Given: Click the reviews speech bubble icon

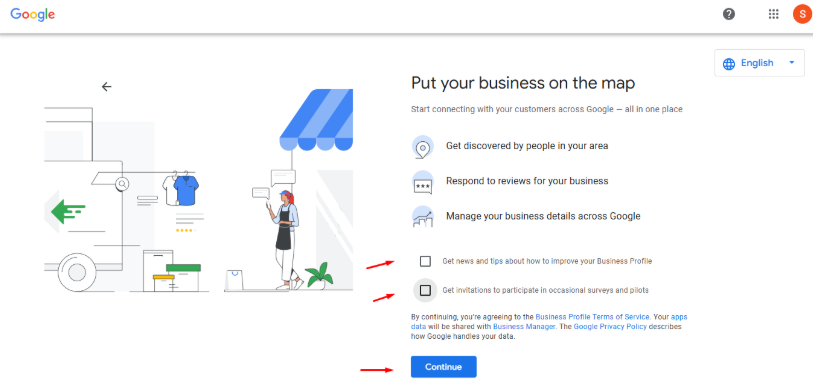Looking at the screenshot, I should (x=423, y=182).
